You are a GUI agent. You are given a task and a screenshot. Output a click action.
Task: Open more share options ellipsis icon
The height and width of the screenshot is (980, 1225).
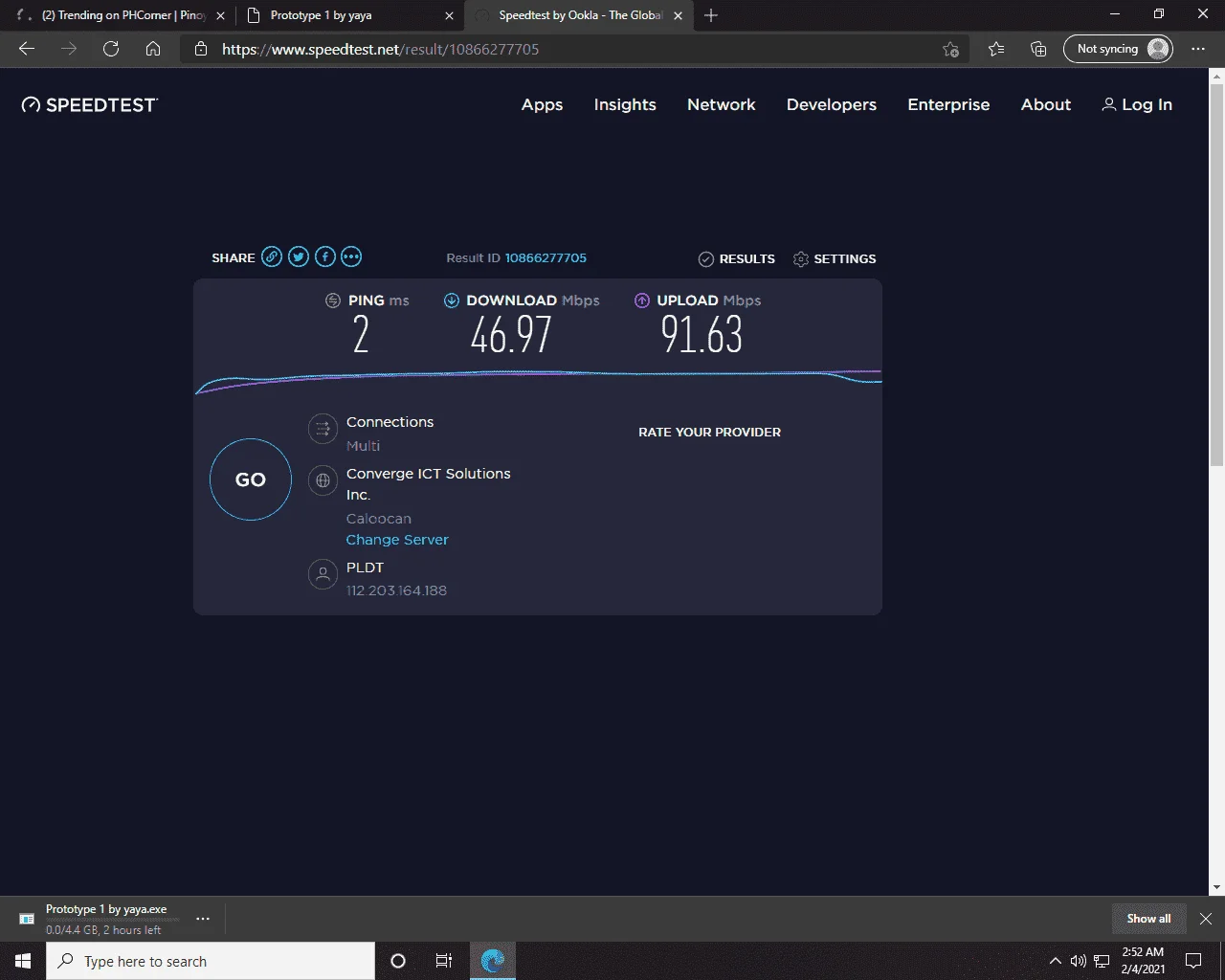[351, 256]
